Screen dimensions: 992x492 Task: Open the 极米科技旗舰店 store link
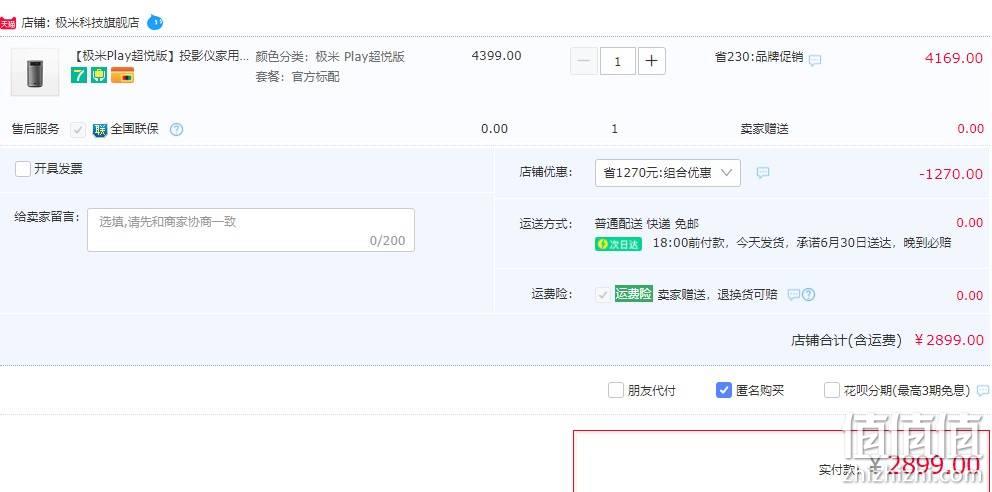(x=97, y=23)
